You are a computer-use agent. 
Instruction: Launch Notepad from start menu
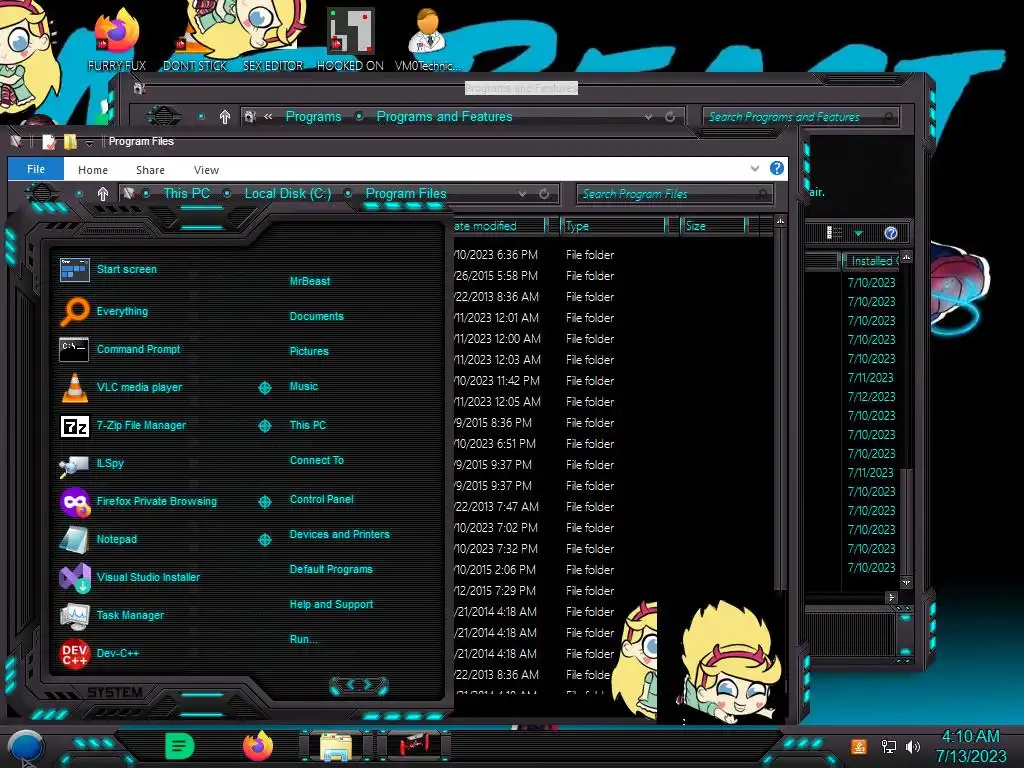pyautogui.click(x=98, y=539)
